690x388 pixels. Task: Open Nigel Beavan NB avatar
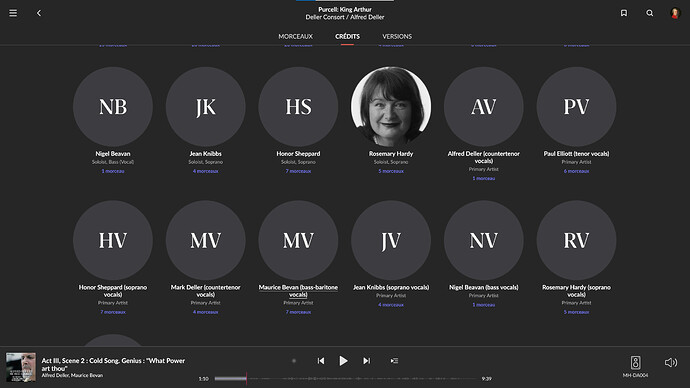click(113, 106)
